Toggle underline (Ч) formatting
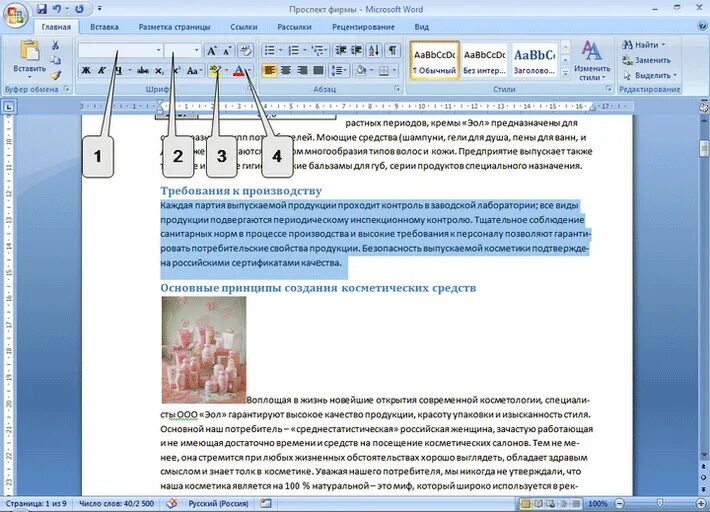This screenshot has width=710, height=512. (118, 71)
